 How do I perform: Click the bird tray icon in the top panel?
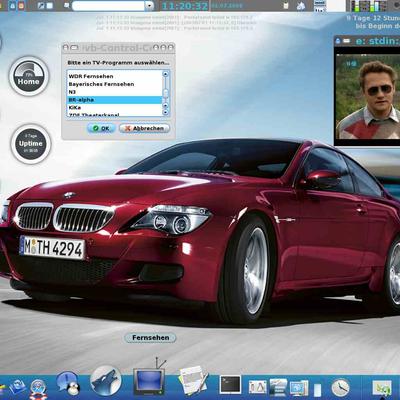coord(301,6)
